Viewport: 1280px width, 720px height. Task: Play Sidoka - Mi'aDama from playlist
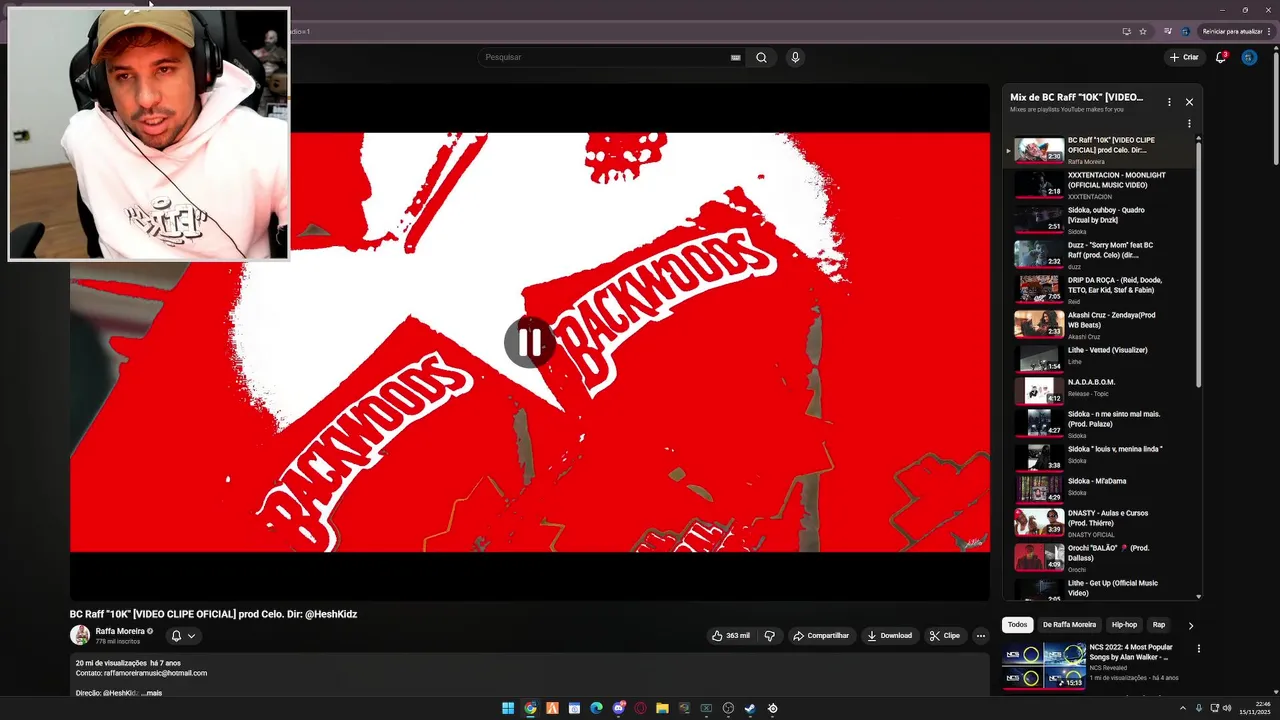tap(1098, 489)
